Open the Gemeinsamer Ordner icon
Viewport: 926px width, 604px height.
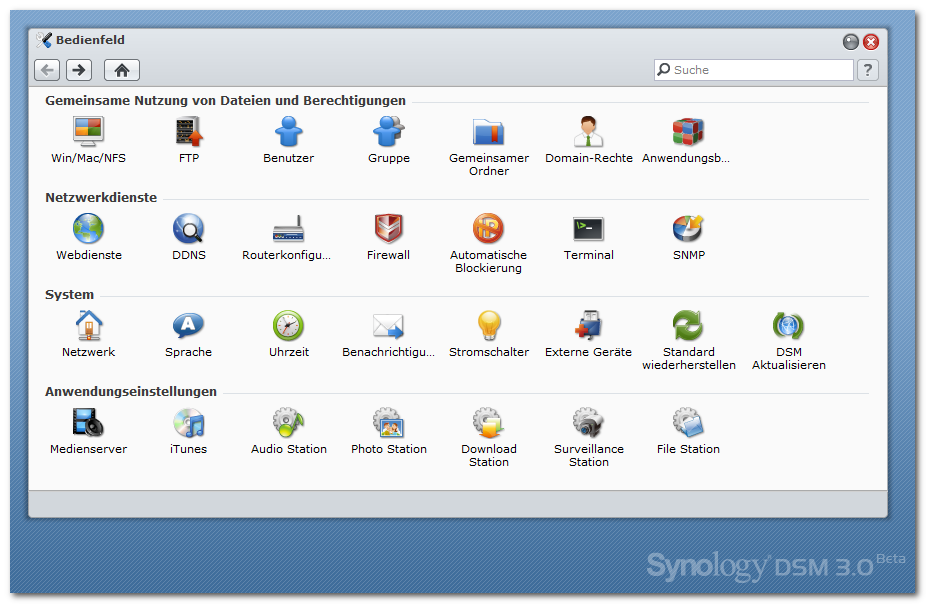click(x=488, y=132)
